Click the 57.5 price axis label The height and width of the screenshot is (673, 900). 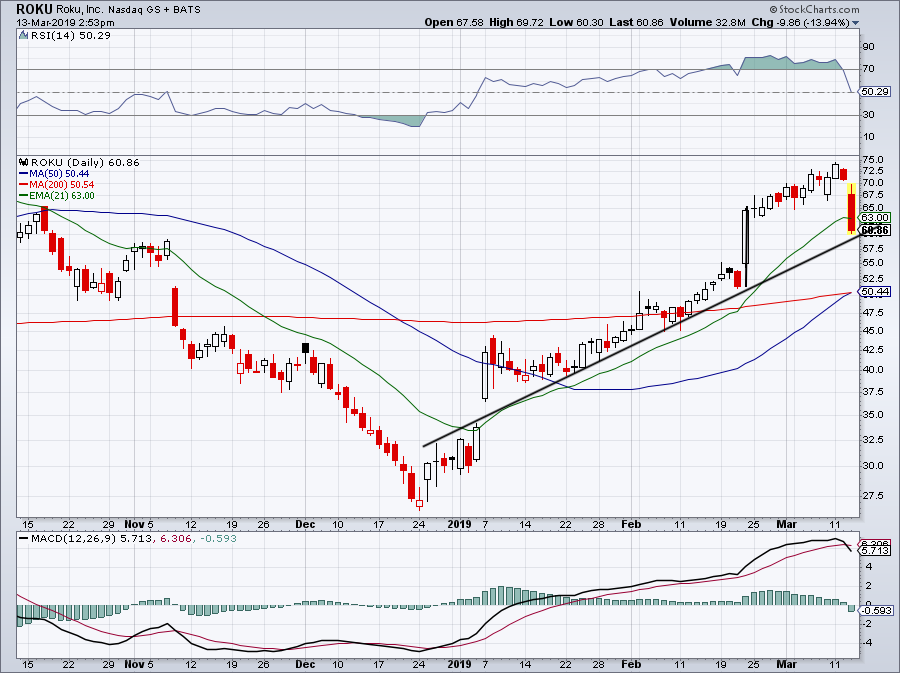(x=872, y=248)
